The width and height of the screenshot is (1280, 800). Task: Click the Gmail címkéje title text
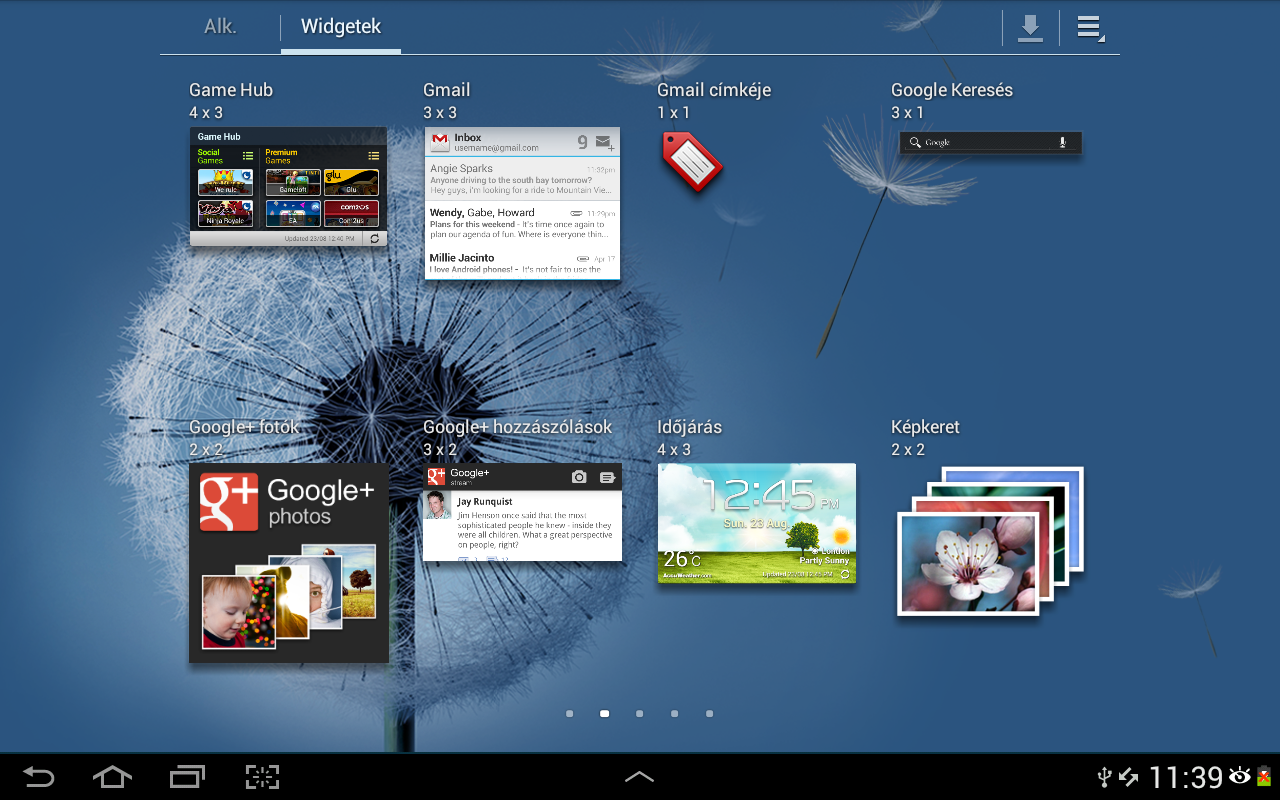(714, 90)
